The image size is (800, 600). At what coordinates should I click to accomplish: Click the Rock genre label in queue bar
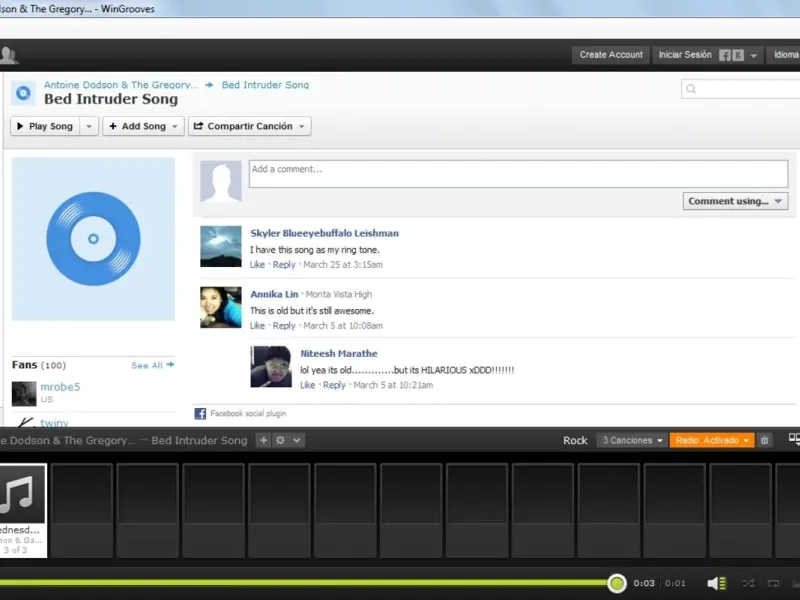coord(575,440)
